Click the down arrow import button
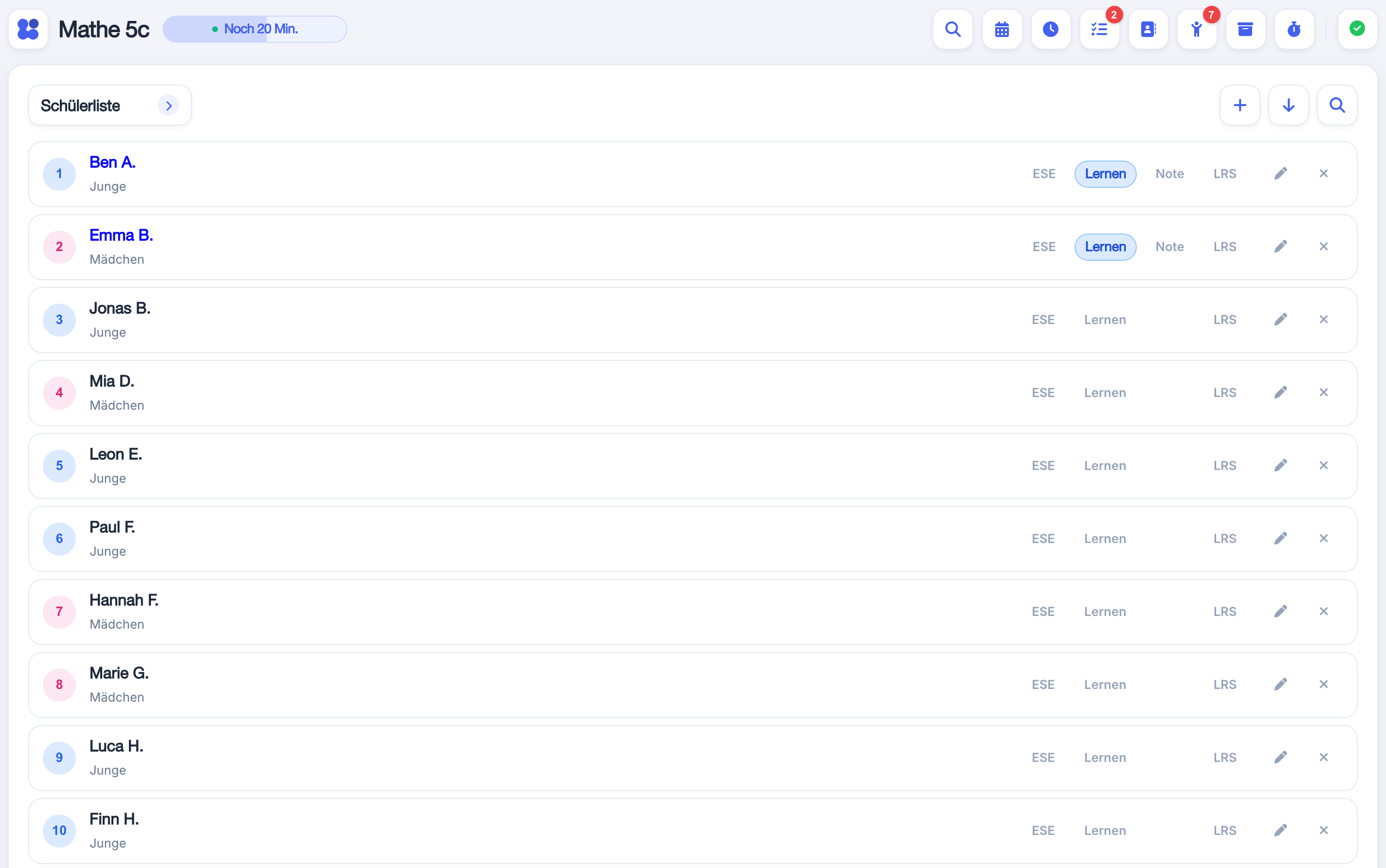 (1289, 105)
